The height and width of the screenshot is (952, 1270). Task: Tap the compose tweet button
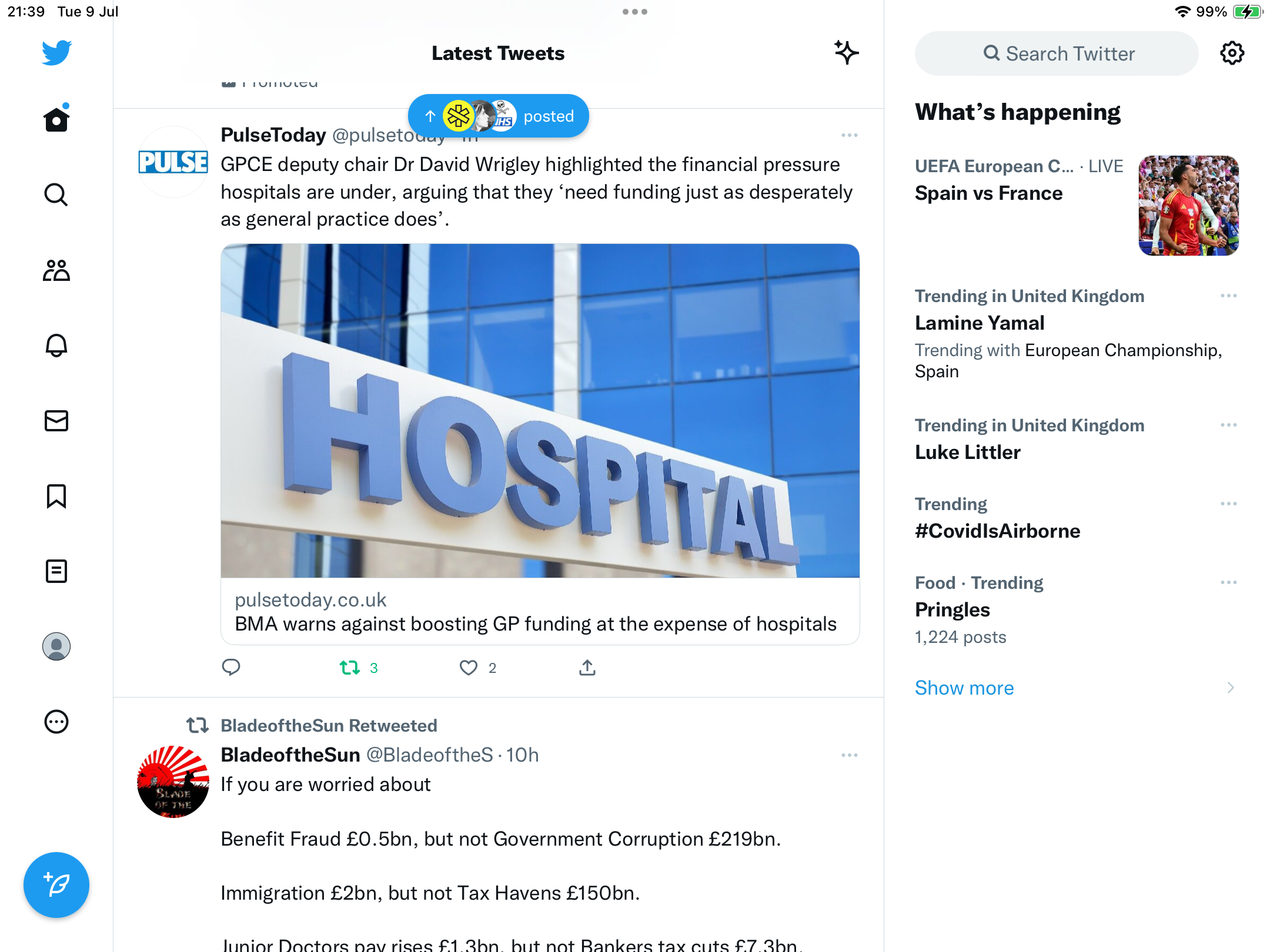point(56,884)
